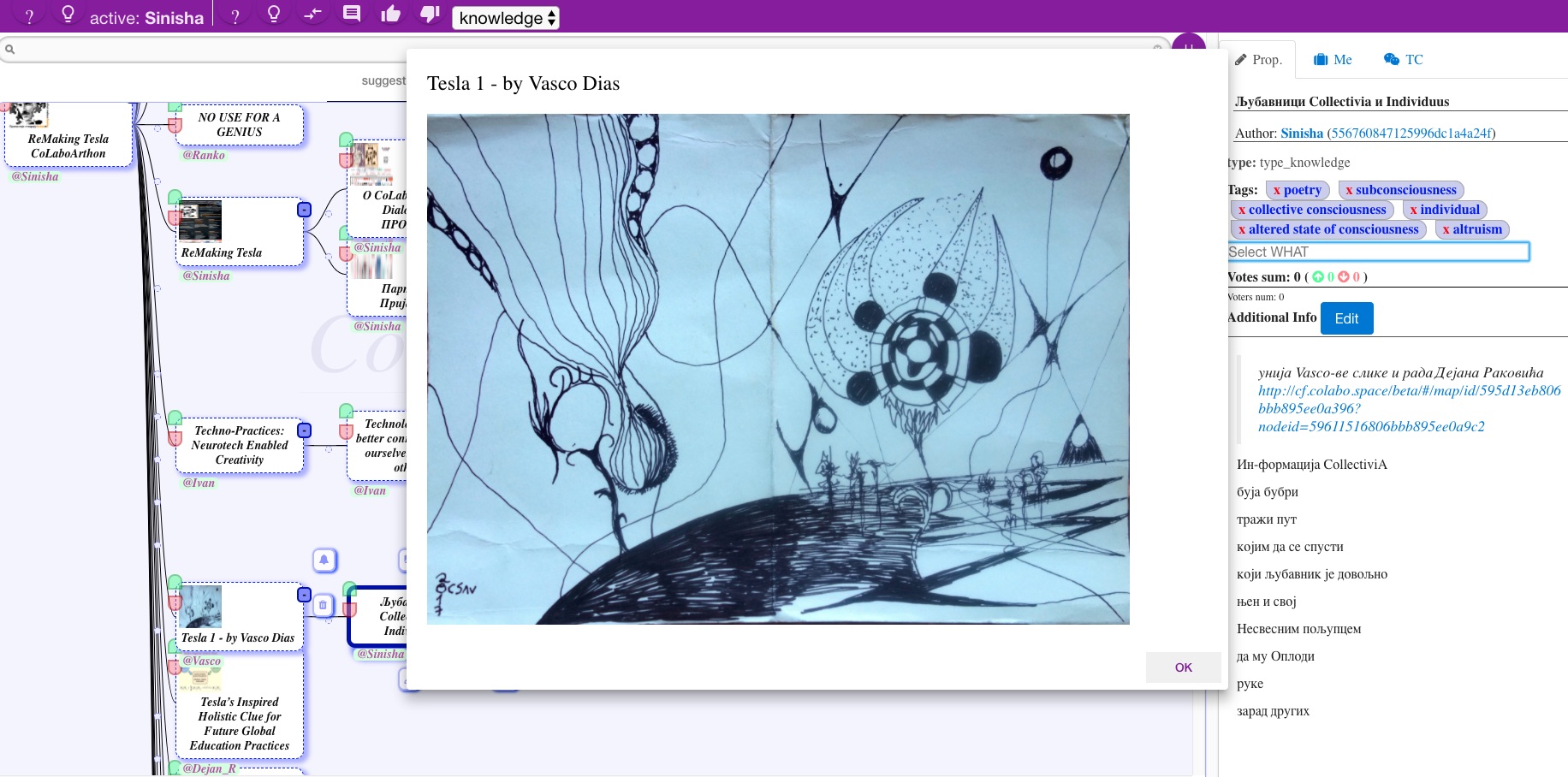
Task: Click the green upvote arrow in Votes sum
Action: tap(1318, 276)
